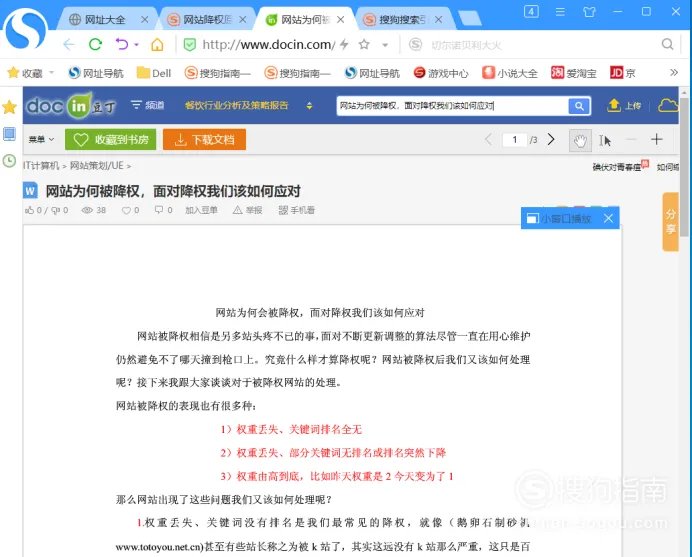Open the 频道 channel menu
The height and width of the screenshot is (557, 692).
point(148,105)
